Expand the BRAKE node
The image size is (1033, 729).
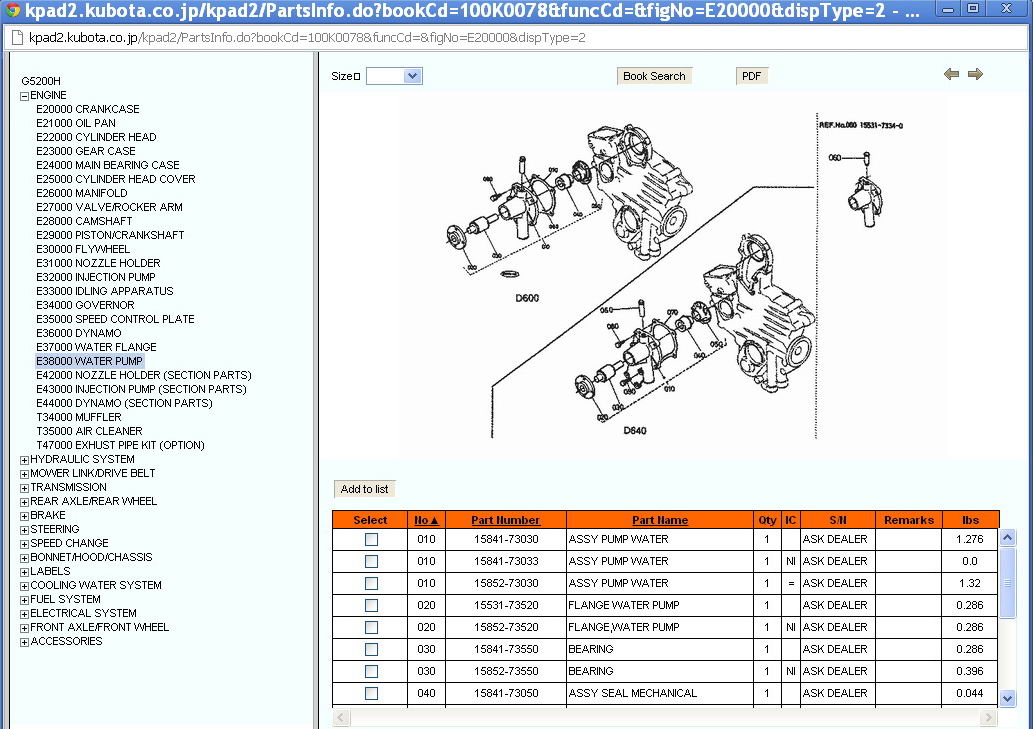pos(24,516)
